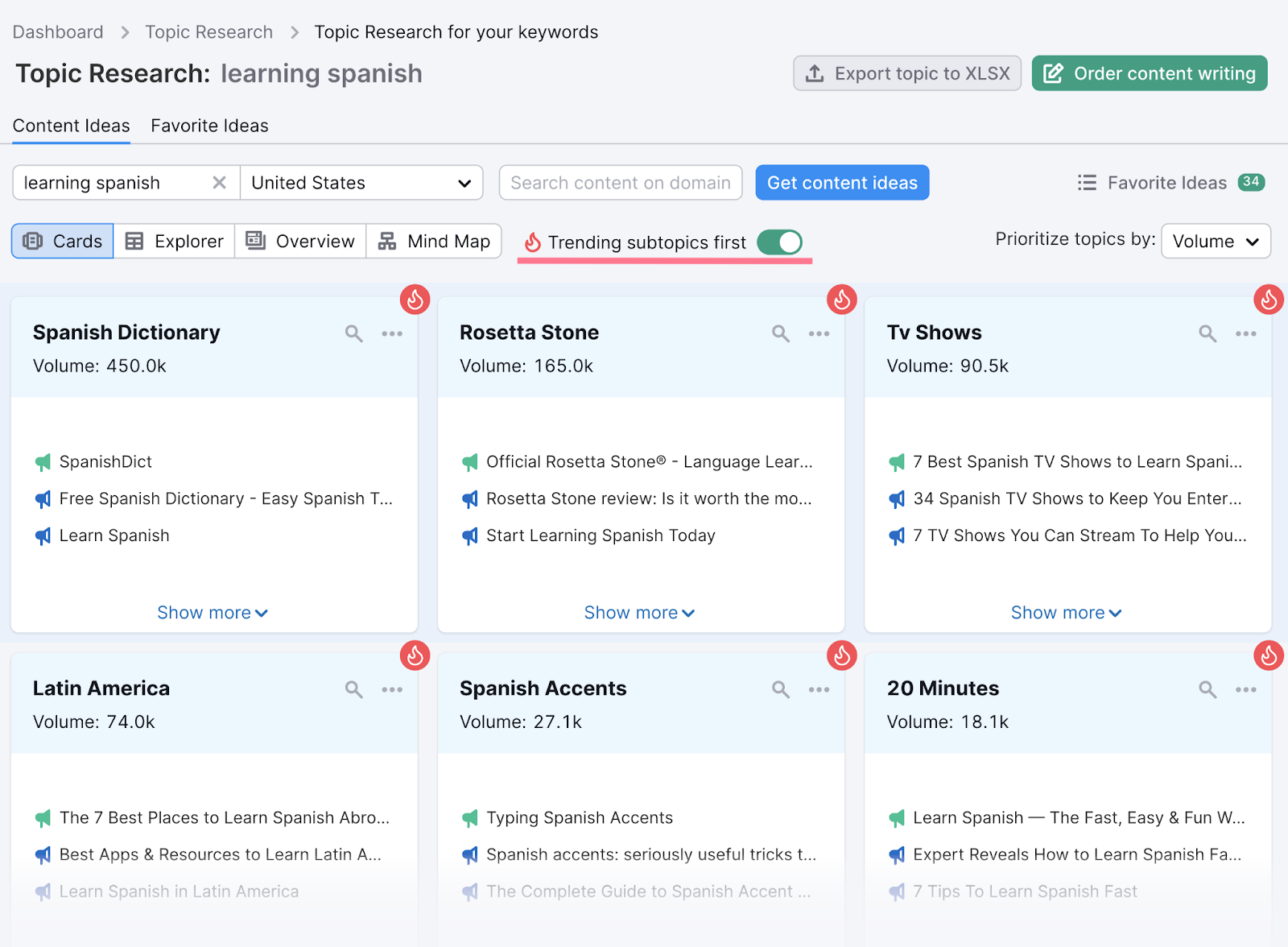1288x947 pixels.
Task: Open headline Free Spanish Dictionary - Easy Spanish
Action: click(226, 499)
